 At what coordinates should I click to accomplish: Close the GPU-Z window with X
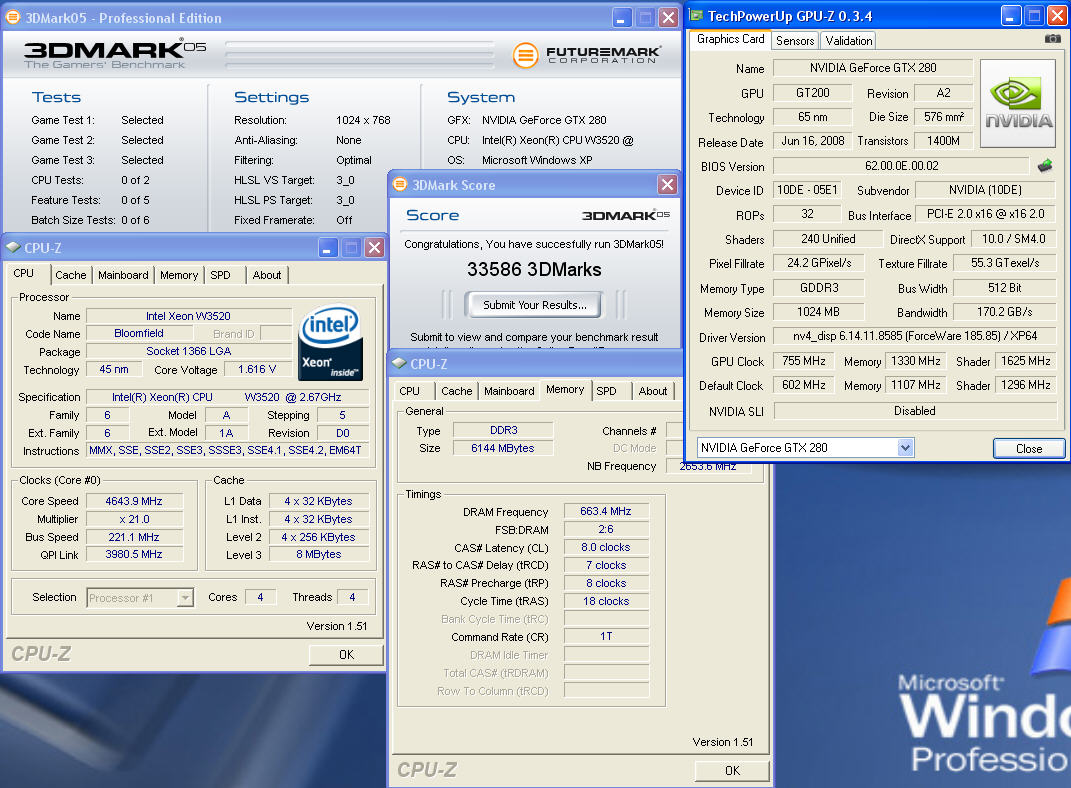pos(1057,15)
